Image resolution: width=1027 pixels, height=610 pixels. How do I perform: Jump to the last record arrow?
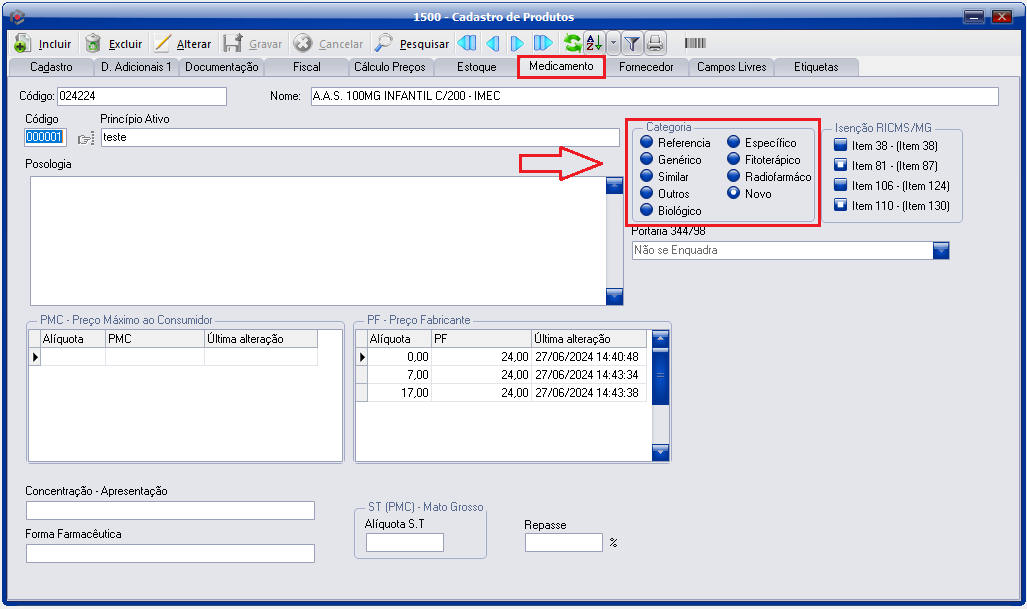coord(543,44)
